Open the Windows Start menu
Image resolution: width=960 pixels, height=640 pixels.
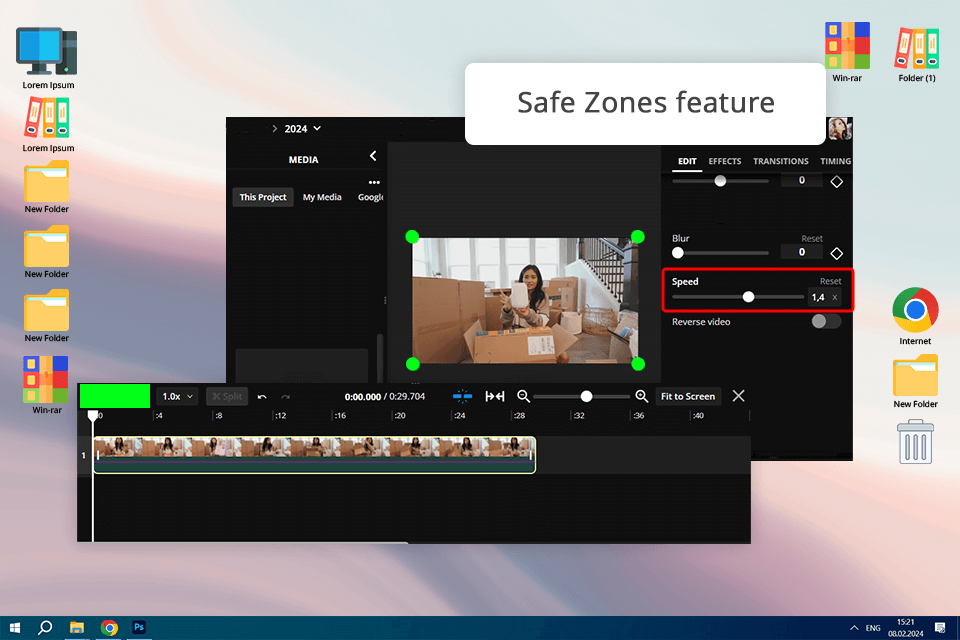pyautogui.click(x=15, y=628)
